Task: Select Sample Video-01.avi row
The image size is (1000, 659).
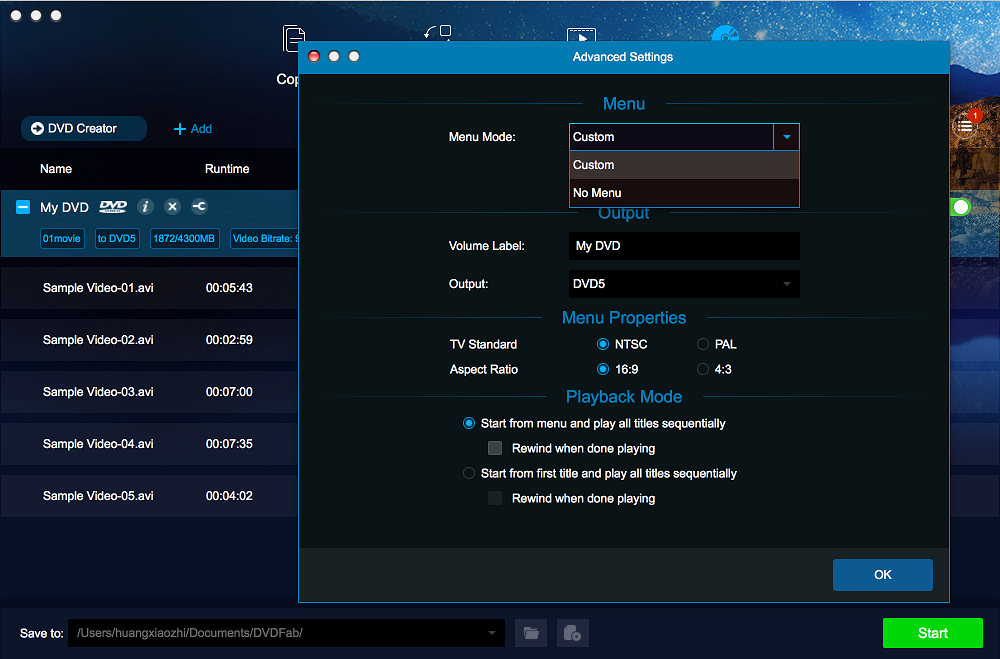Action: [x=149, y=288]
